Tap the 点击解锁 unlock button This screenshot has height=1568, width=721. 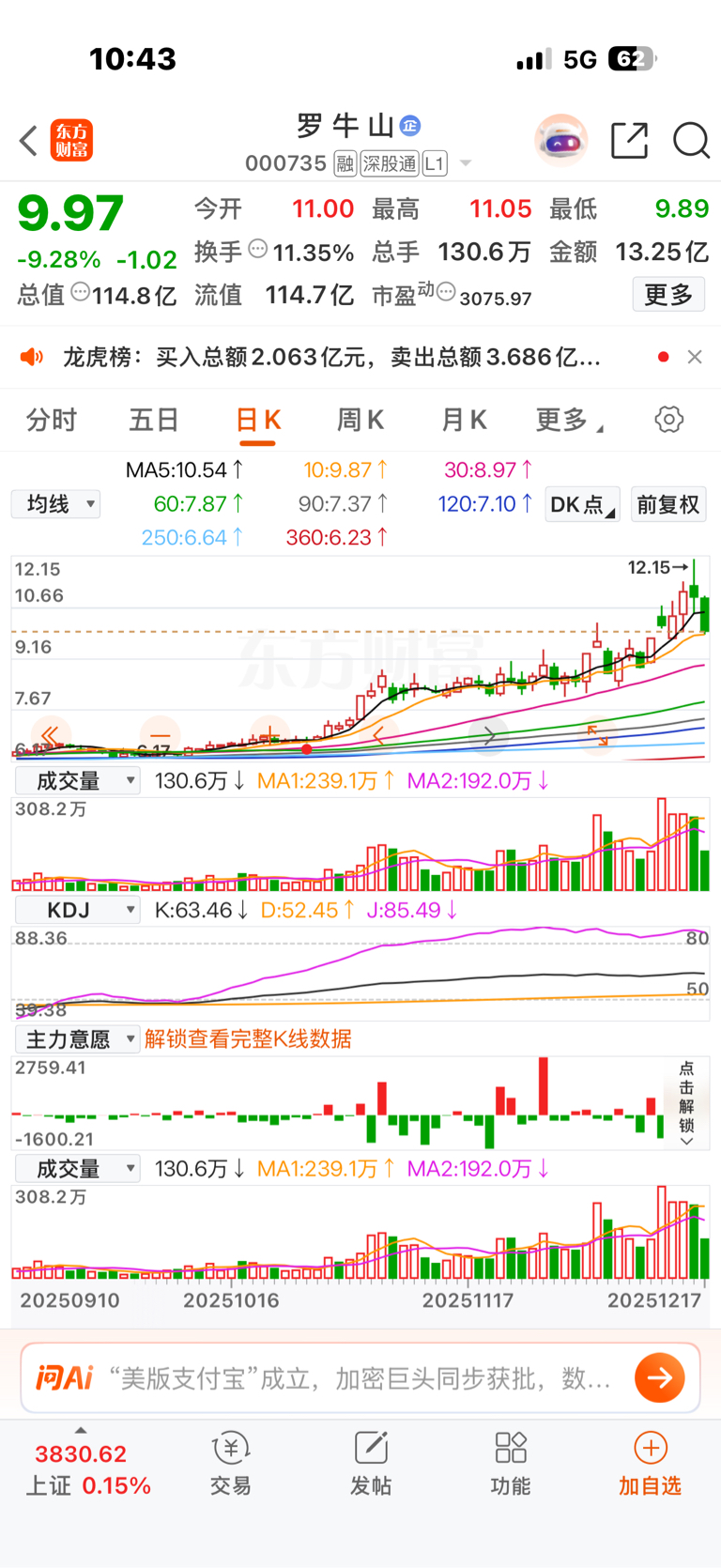coord(686,1102)
